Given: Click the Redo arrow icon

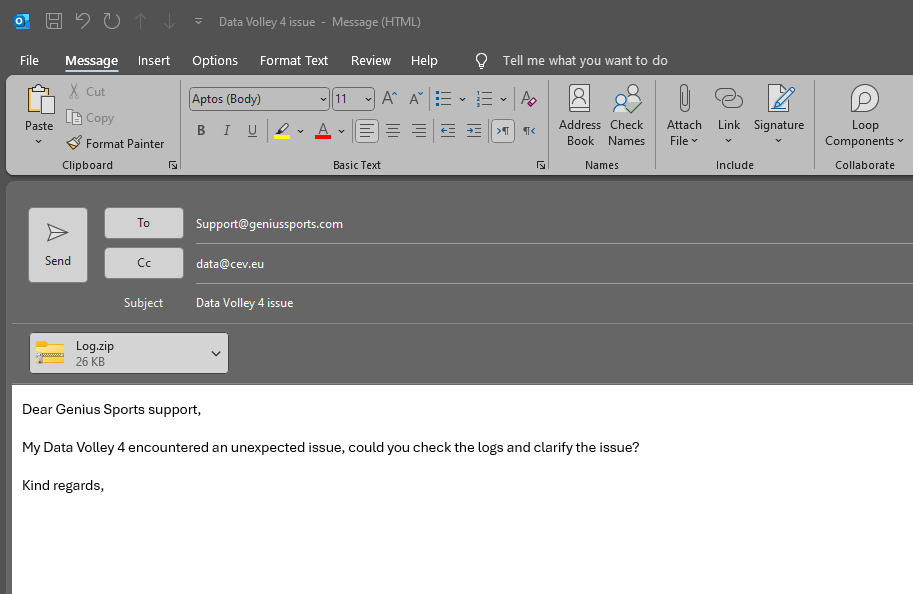Looking at the screenshot, I should pos(111,22).
